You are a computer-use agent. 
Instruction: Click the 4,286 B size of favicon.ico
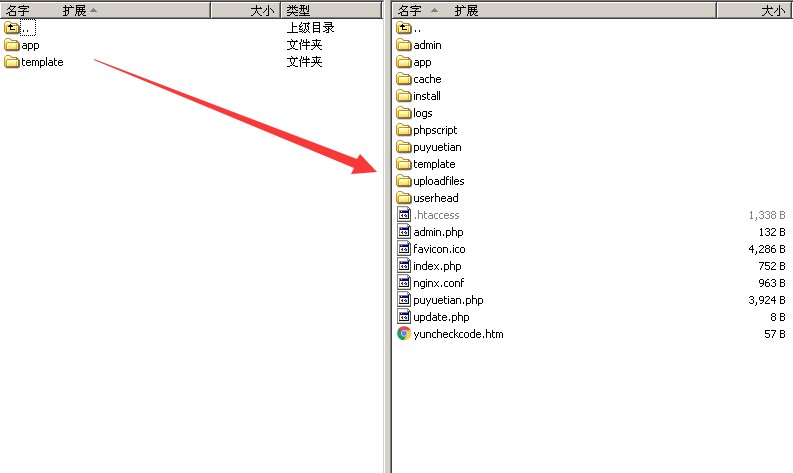(767, 249)
